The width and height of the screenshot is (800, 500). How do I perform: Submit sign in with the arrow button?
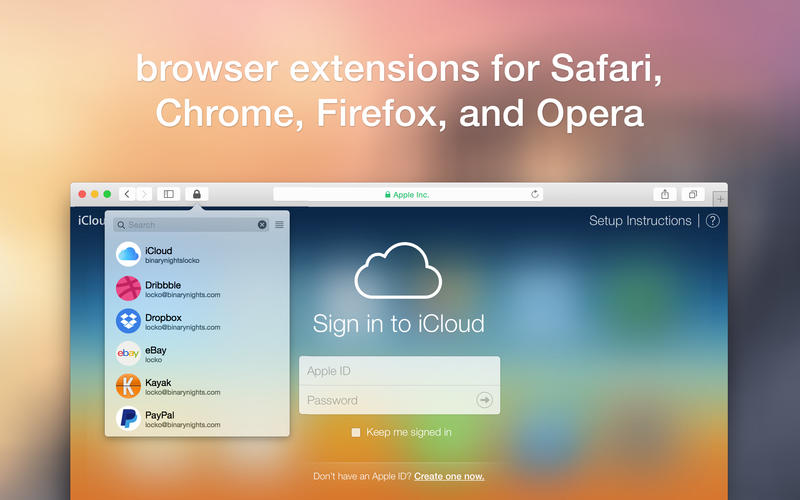coord(485,400)
